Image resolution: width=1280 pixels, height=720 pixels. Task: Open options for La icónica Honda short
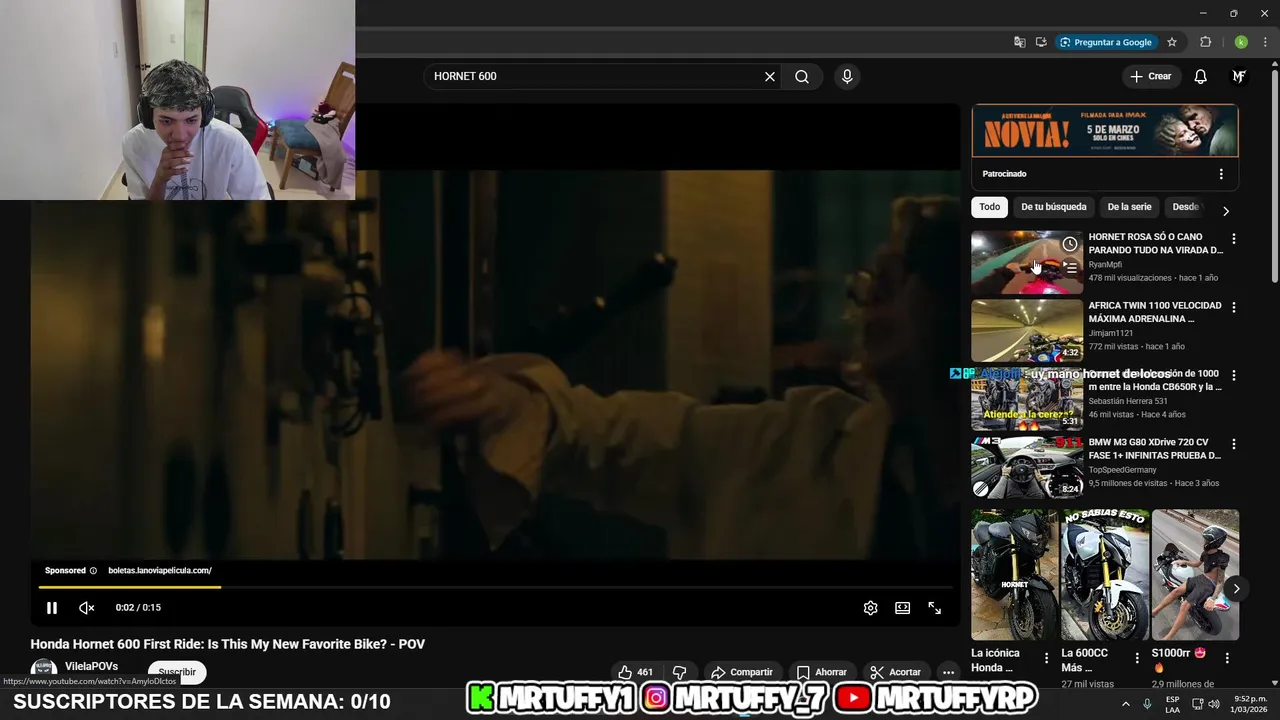1047,658
